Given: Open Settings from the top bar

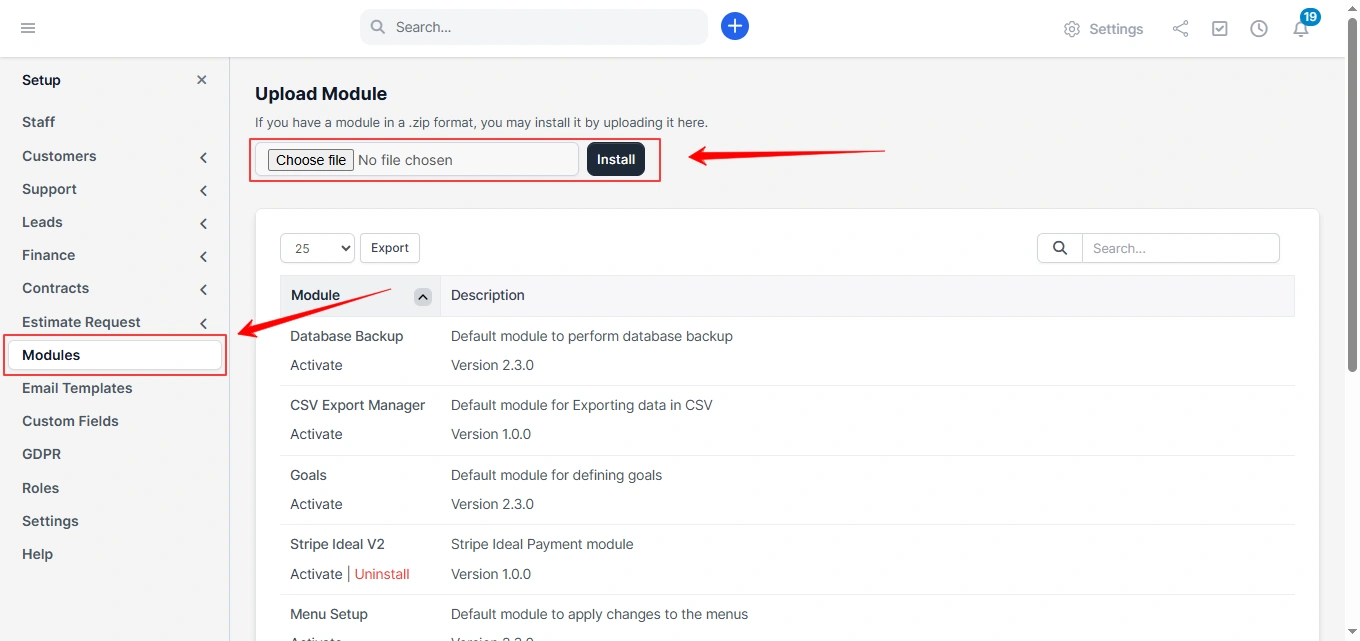Looking at the screenshot, I should (1103, 28).
